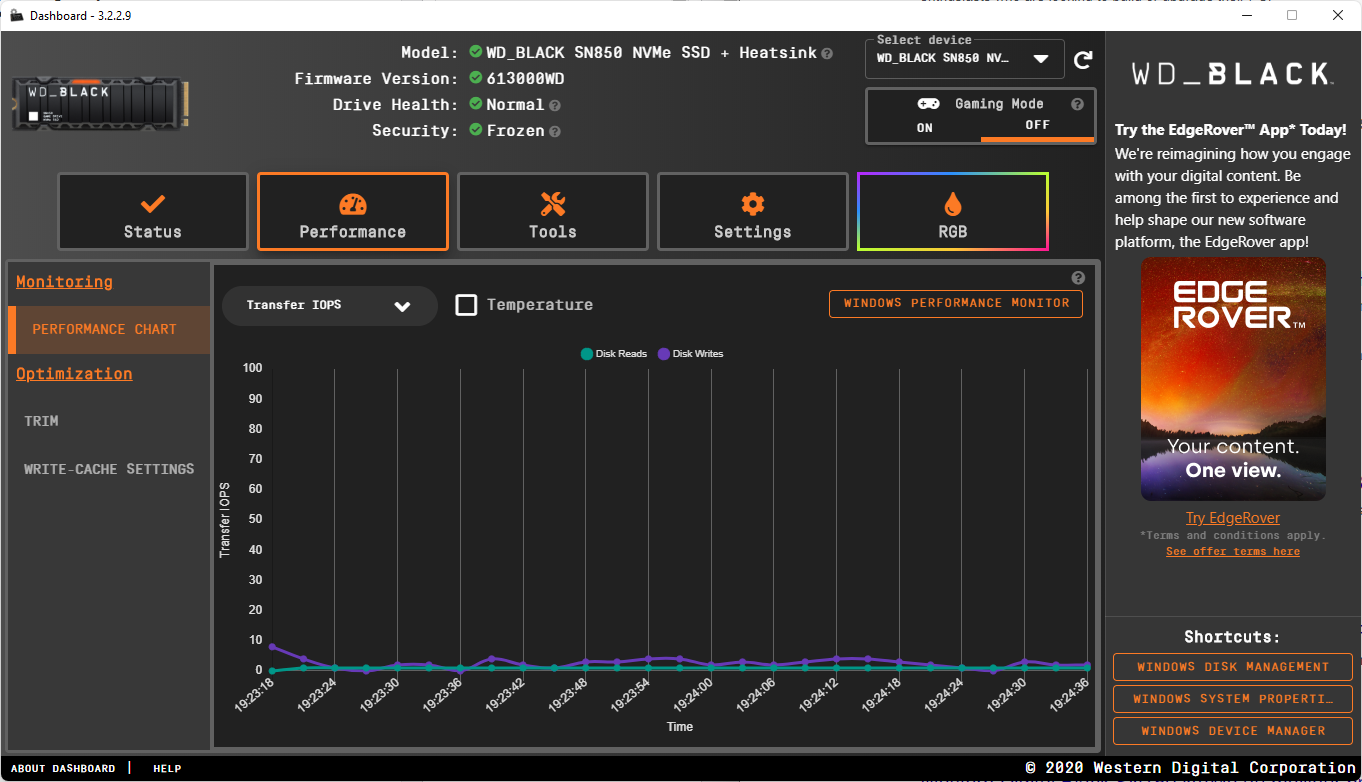Screen dimensions: 1362x782
Task: Click the help icon beside Drive Health
Action: click(555, 105)
